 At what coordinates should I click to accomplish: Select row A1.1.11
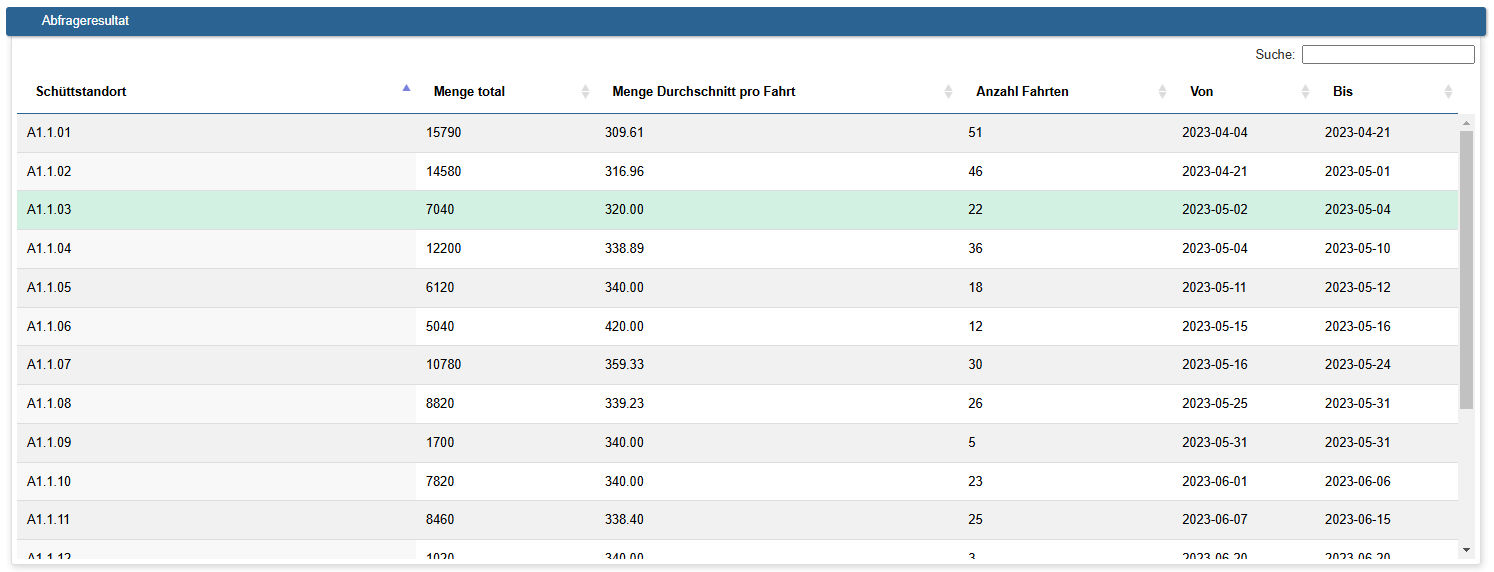pyautogui.click(x=737, y=520)
